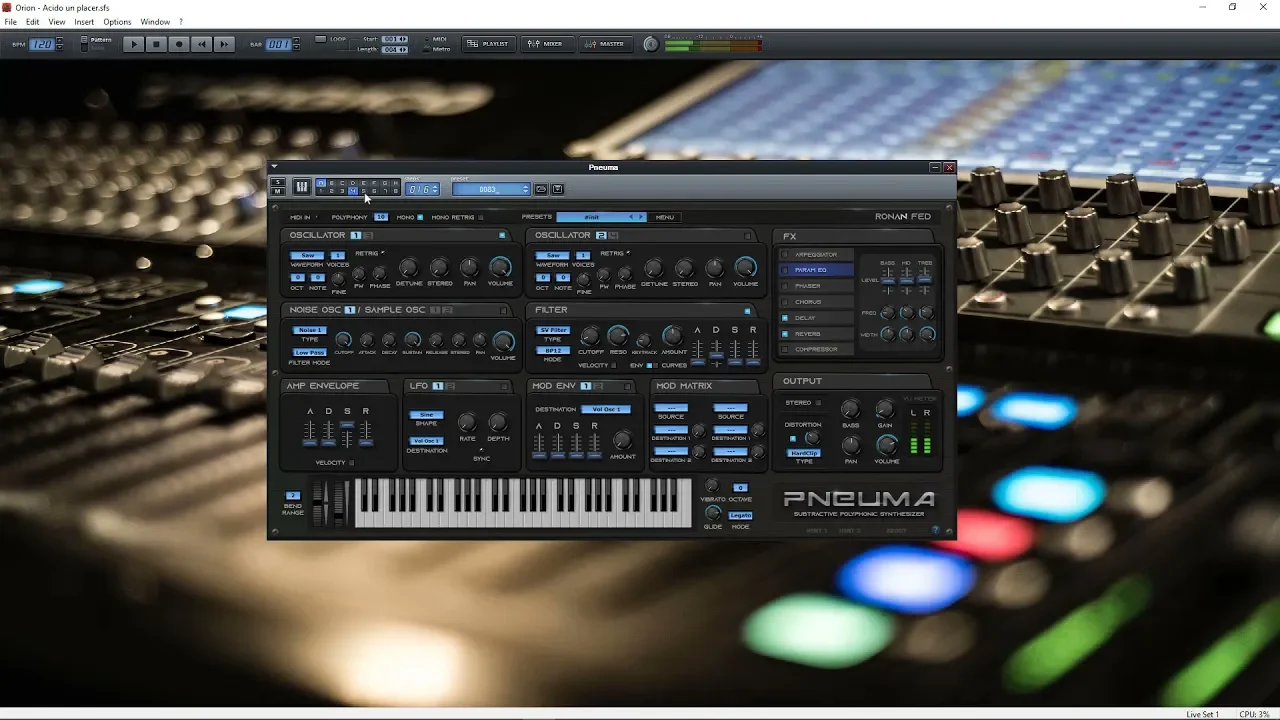Viewport: 1280px width, 720px height.
Task: Click the load preset folder icon
Action: (541, 189)
